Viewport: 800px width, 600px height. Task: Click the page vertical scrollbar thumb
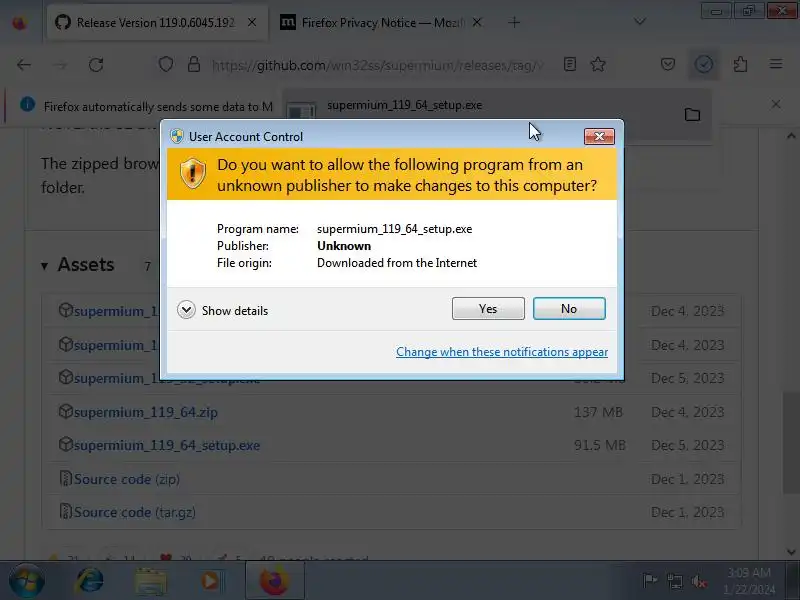(x=791, y=442)
